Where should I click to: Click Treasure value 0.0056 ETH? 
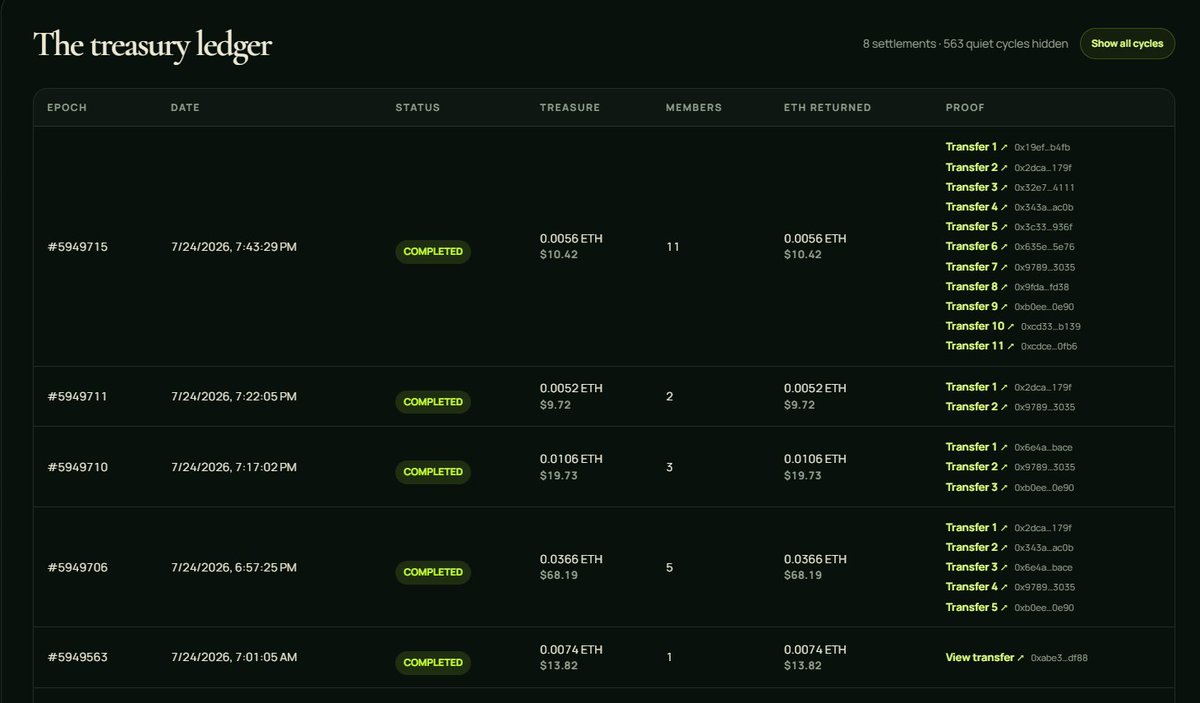[571, 239]
